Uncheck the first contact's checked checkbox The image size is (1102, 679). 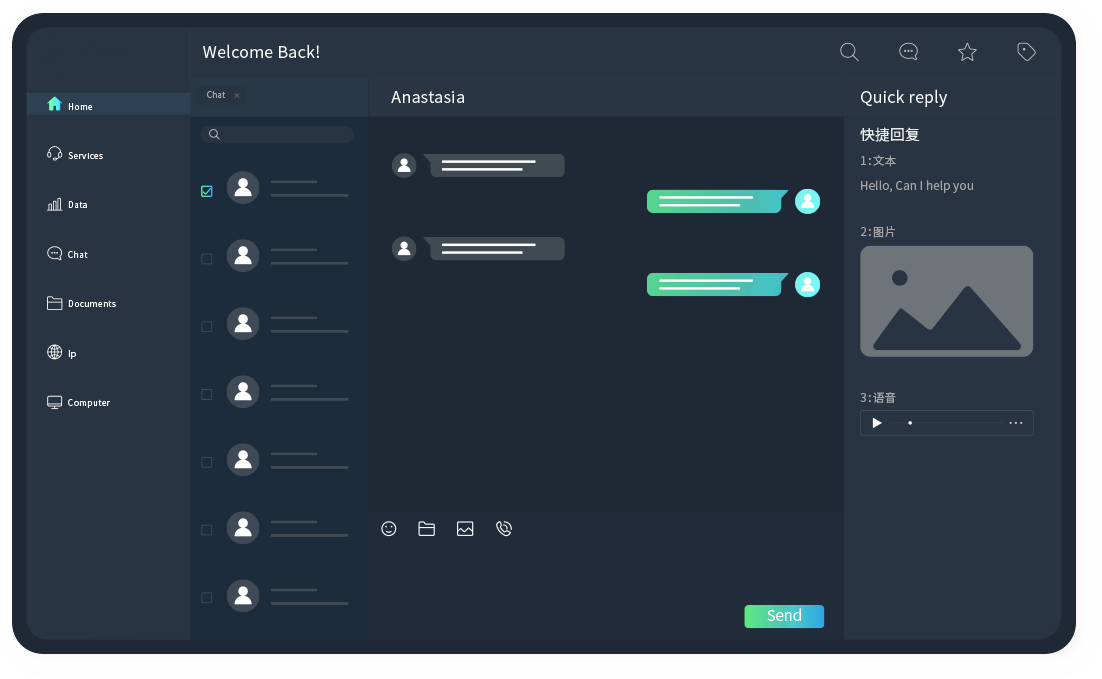point(207,191)
